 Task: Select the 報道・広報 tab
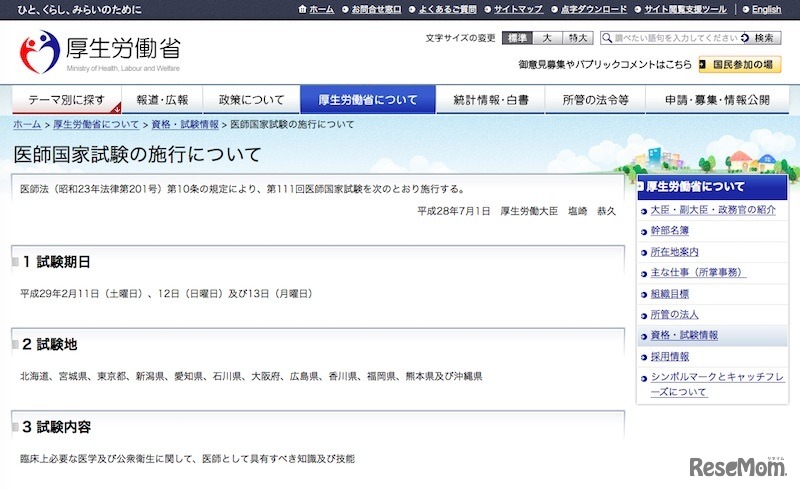[162, 100]
